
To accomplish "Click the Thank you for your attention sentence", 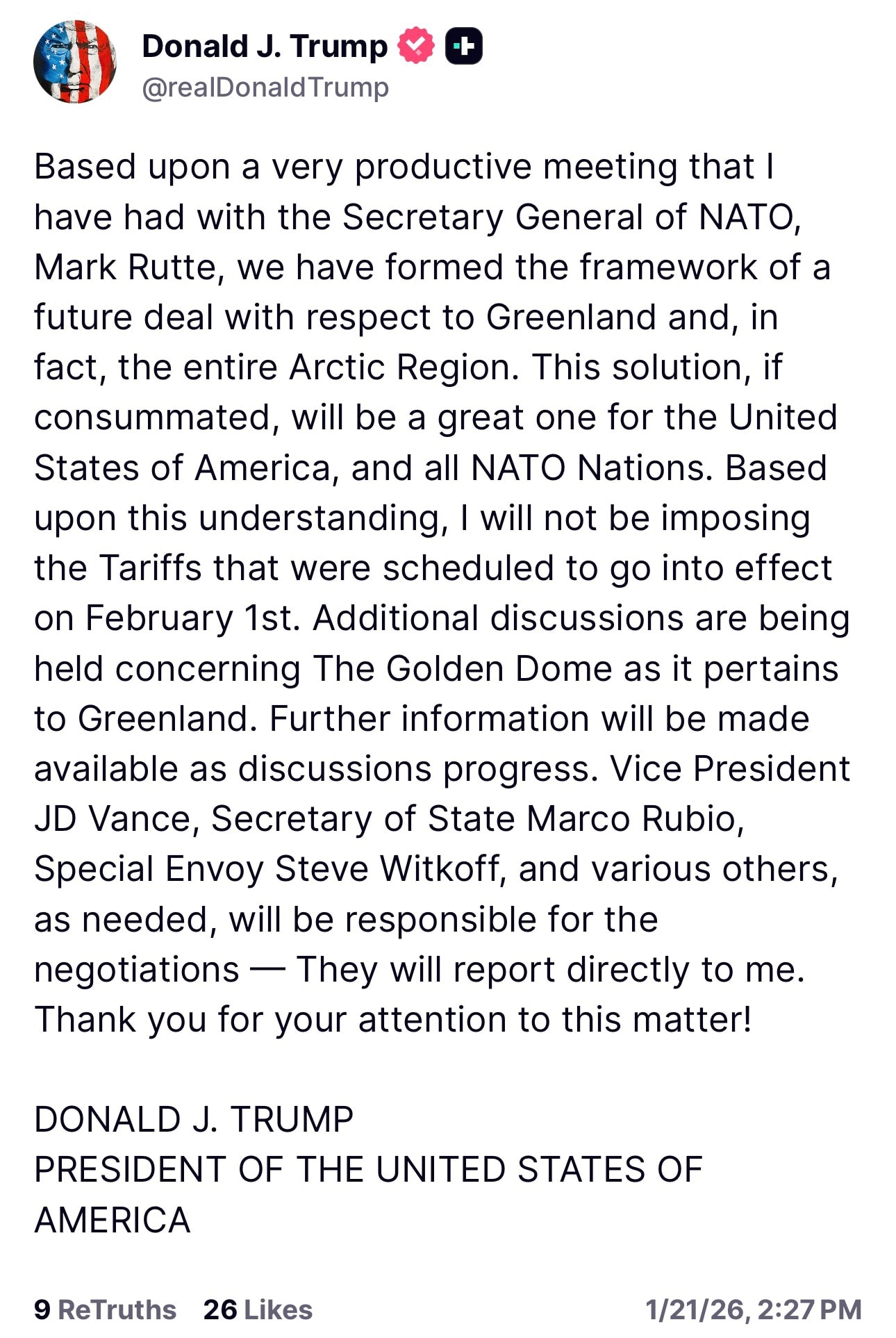I will click(x=392, y=1020).
